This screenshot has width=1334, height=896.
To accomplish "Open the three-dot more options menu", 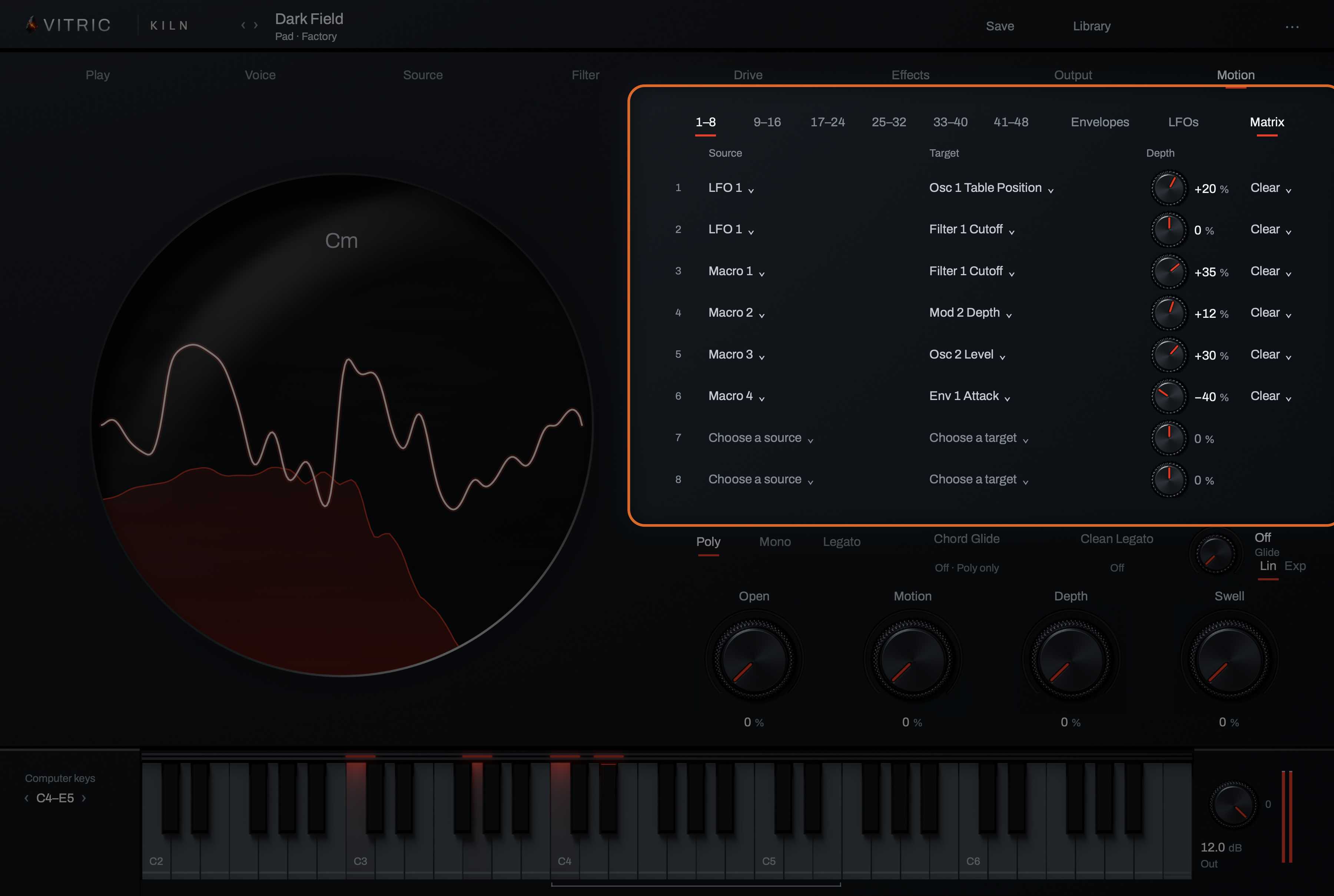I will (x=1292, y=26).
